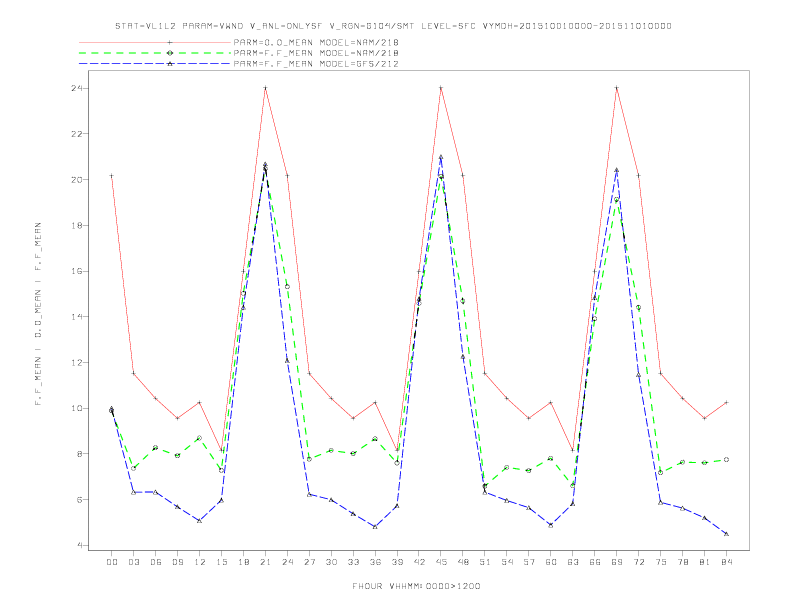Click x-axis forecast hour label 54
The height and width of the screenshot is (612, 792).
(x=507, y=562)
